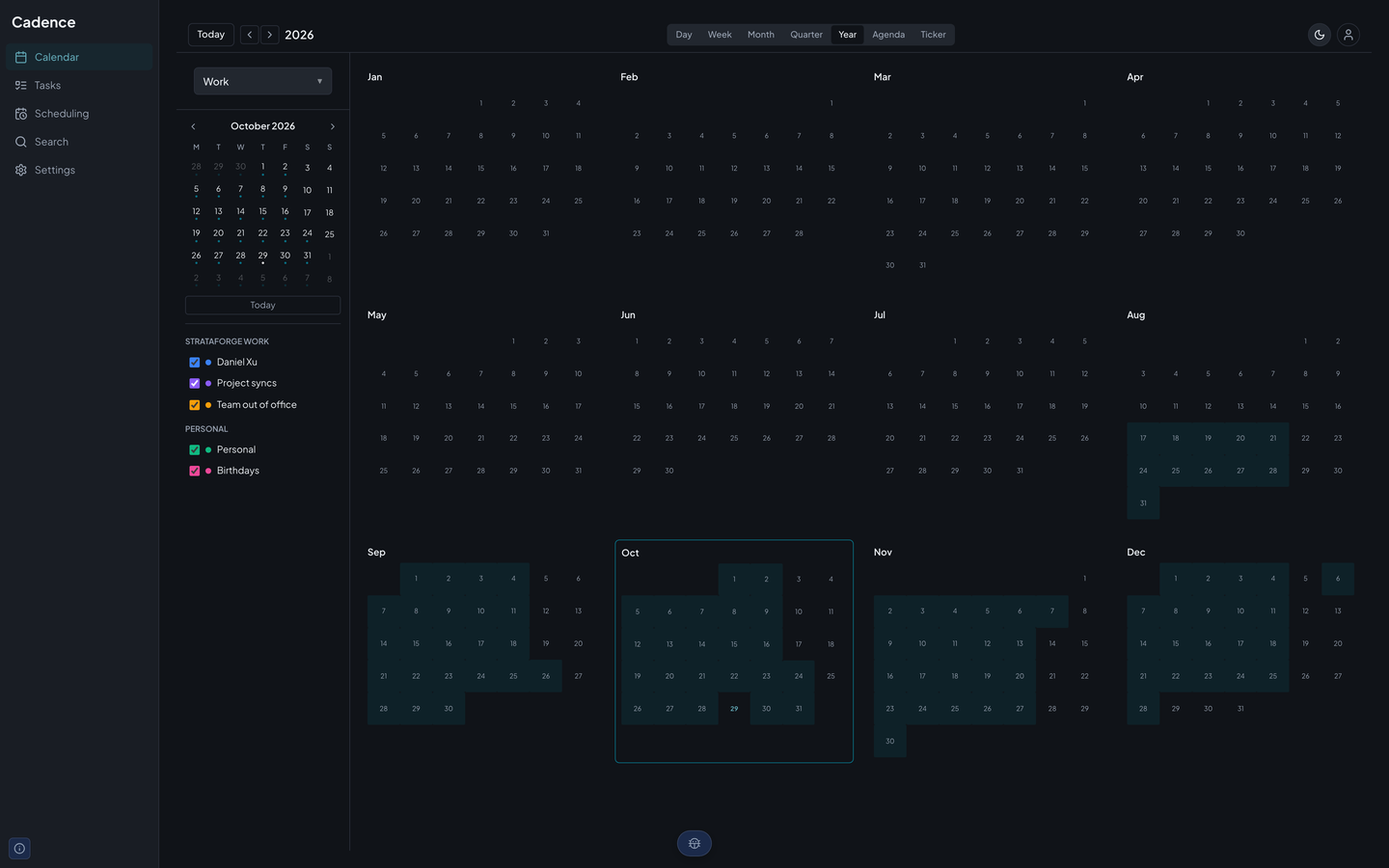Image resolution: width=1389 pixels, height=868 pixels.
Task: Go to next year with right chevron
Action: 270,35
